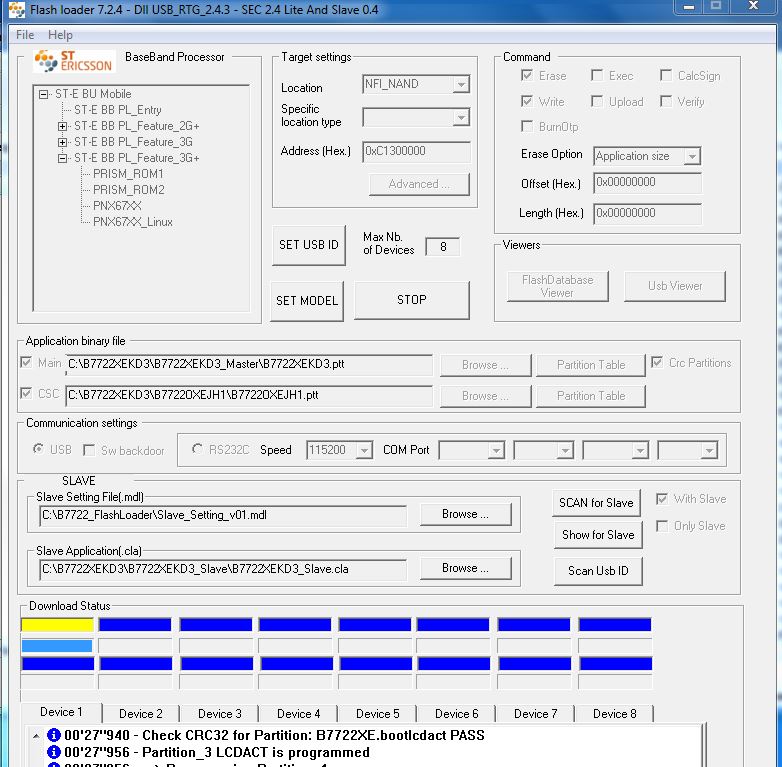The image size is (782, 767).
Task: Browse for the Slave Application cla file
Action: [x=465, y=568]
